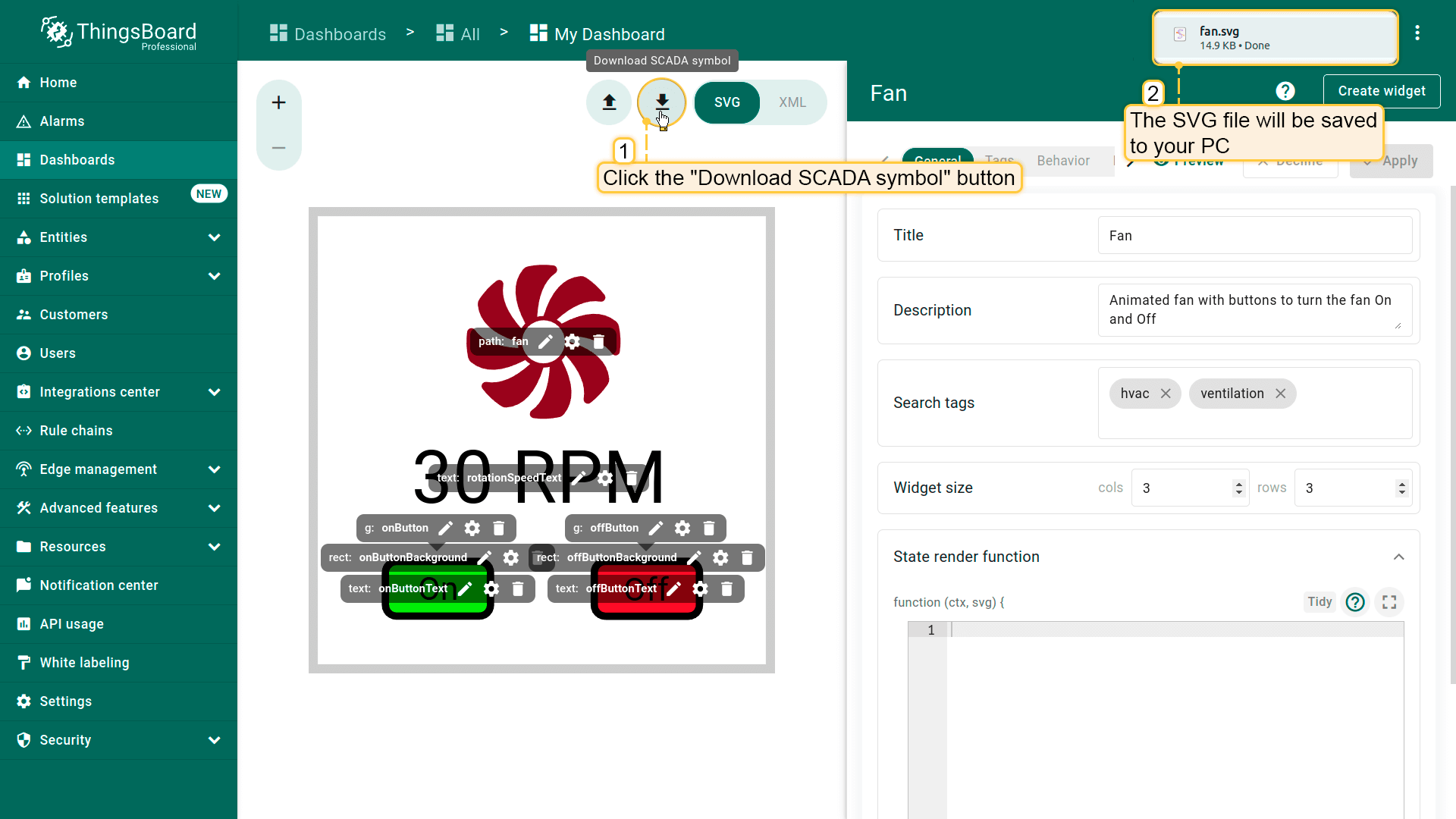Open settings gear for onButton group
1456x819 pixels.
pos(472,528)
